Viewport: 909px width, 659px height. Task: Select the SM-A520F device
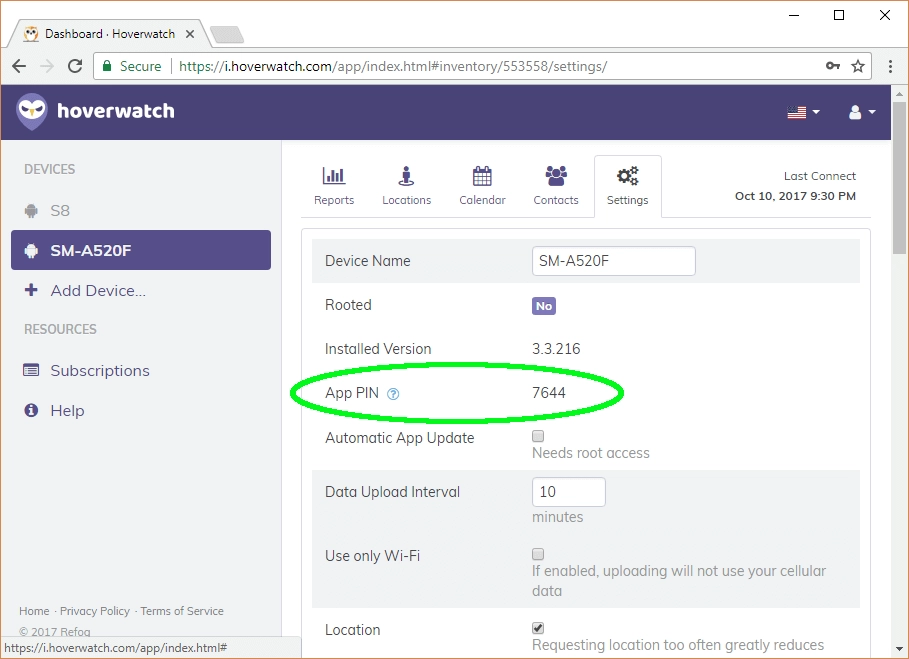pos(141,250)
